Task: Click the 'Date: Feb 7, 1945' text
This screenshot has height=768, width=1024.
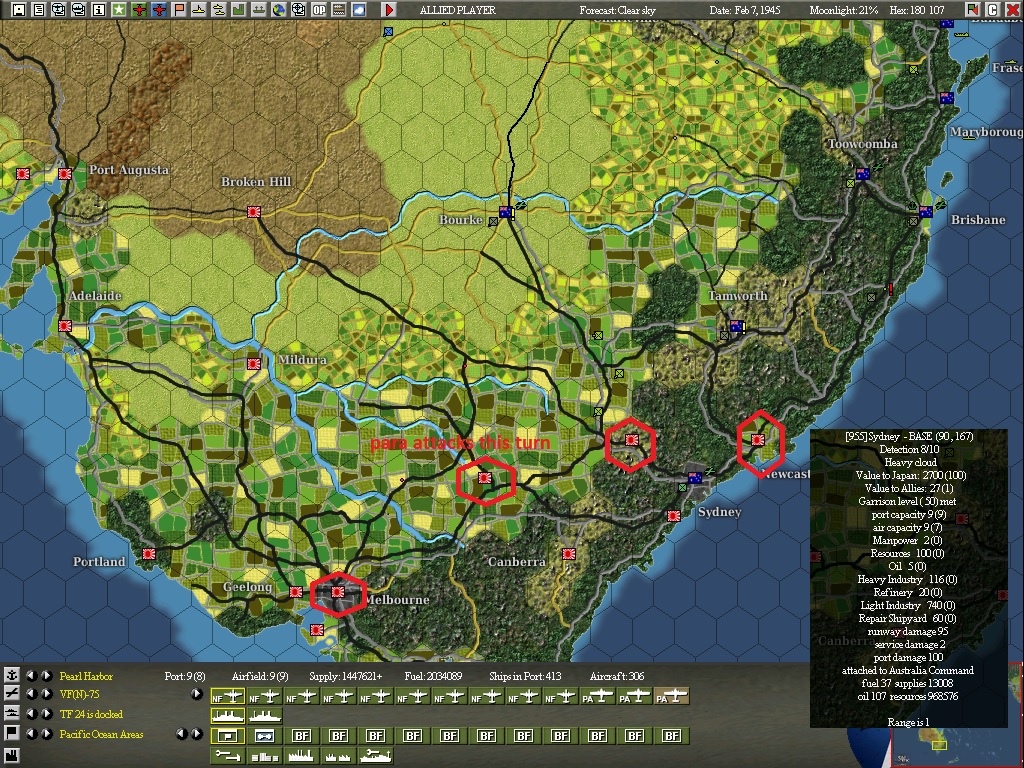Action: (745, 10)
